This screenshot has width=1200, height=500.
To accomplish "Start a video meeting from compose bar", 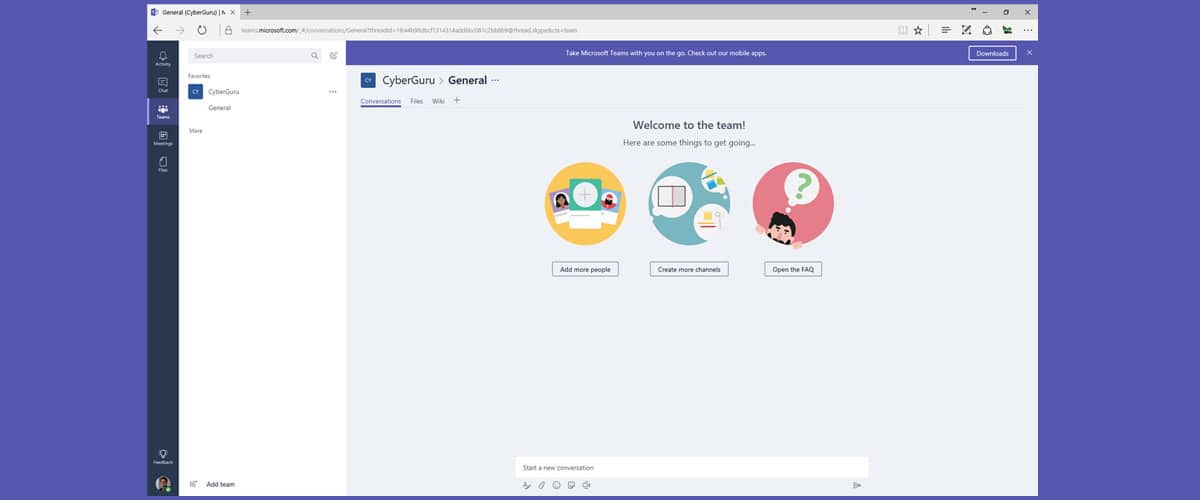I will point(586,485).
